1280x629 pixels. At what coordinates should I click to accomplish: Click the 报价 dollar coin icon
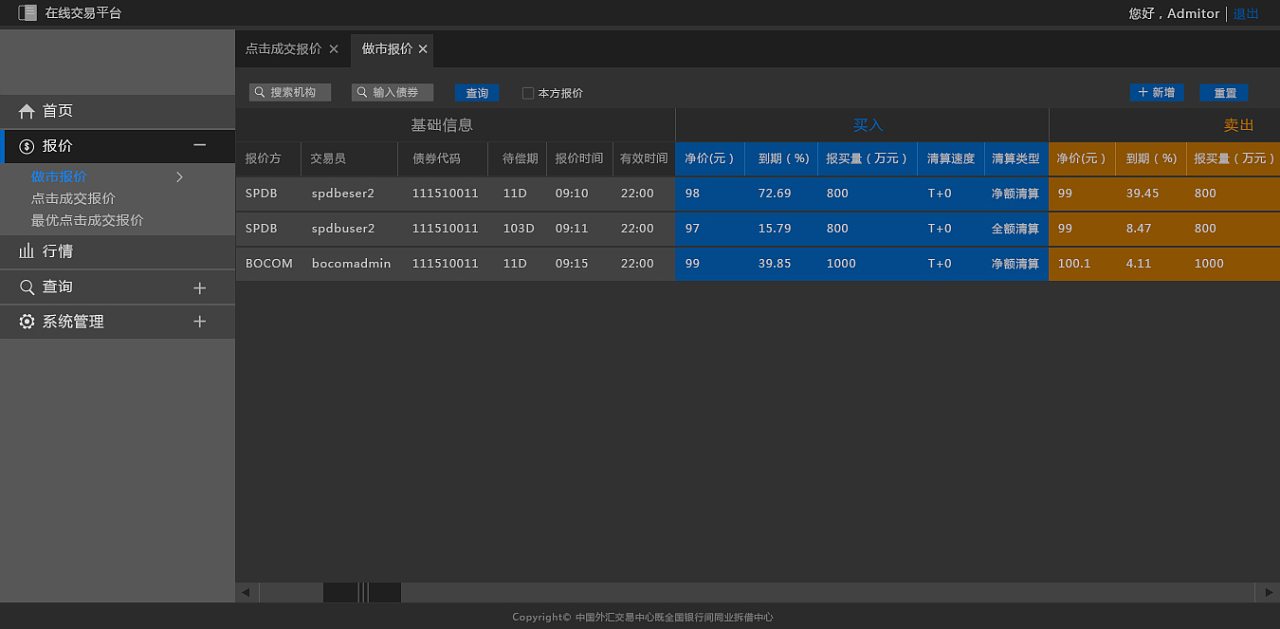point(27,146)
